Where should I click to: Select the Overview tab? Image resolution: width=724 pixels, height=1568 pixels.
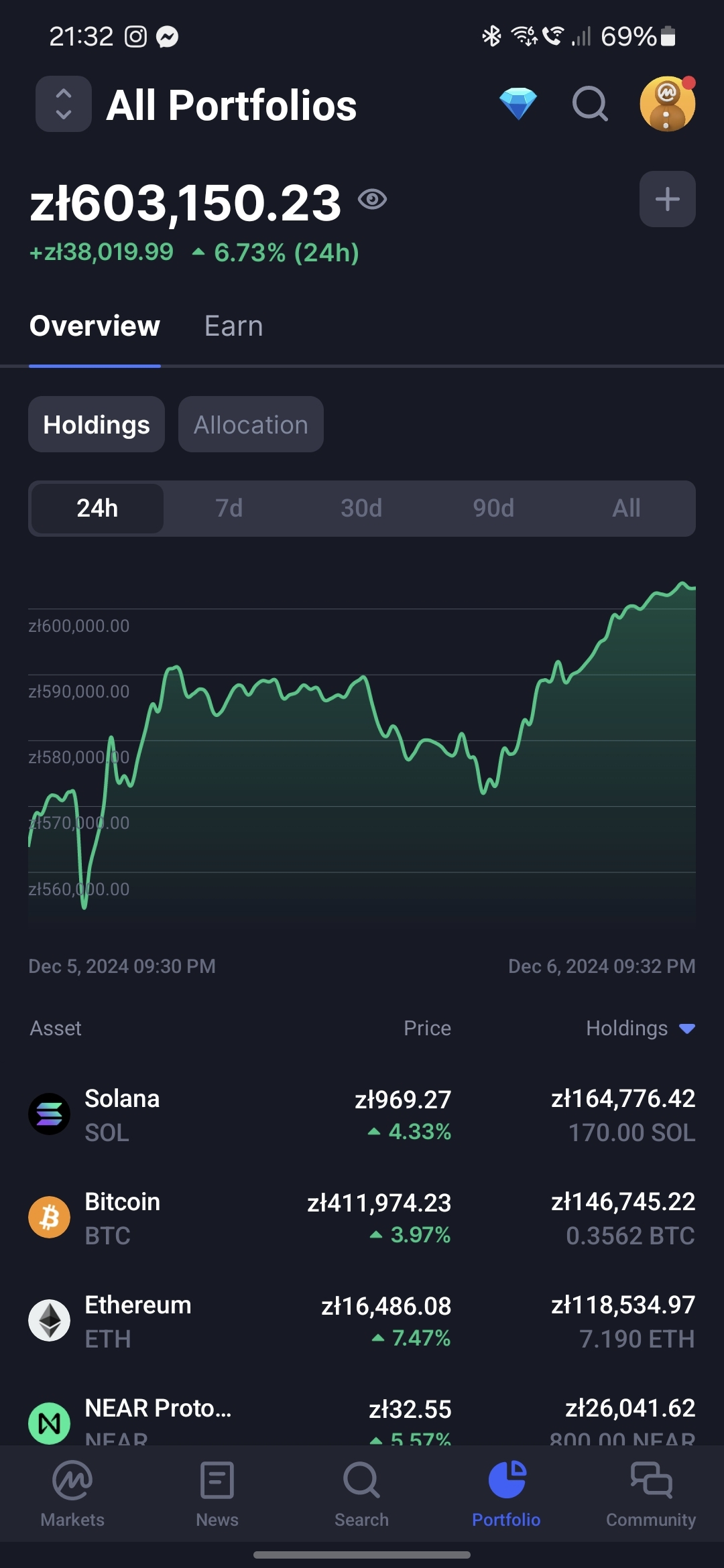pyautogui.click(x=95, y=326)
